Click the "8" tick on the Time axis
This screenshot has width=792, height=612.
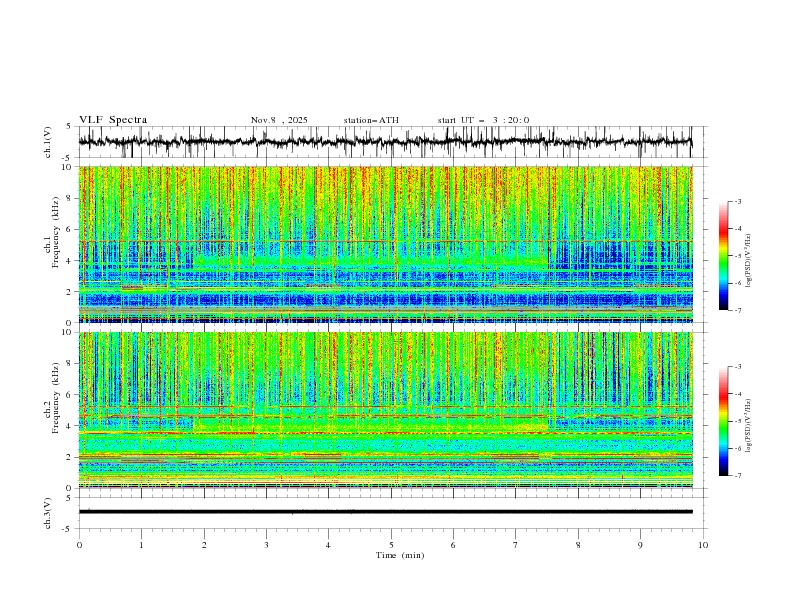[578, 545]
